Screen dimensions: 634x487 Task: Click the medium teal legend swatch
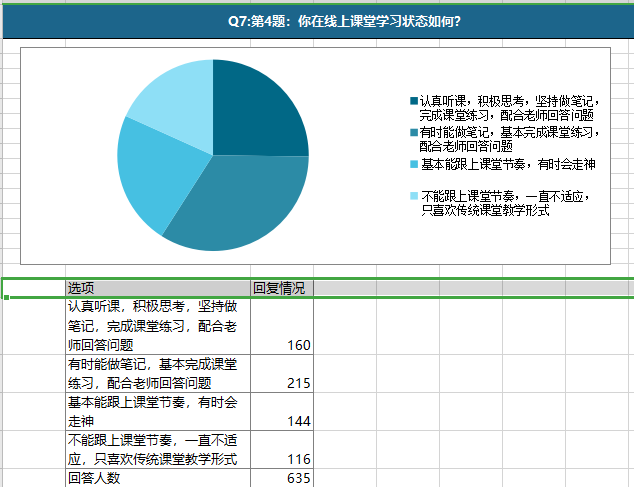coord(414,133)
